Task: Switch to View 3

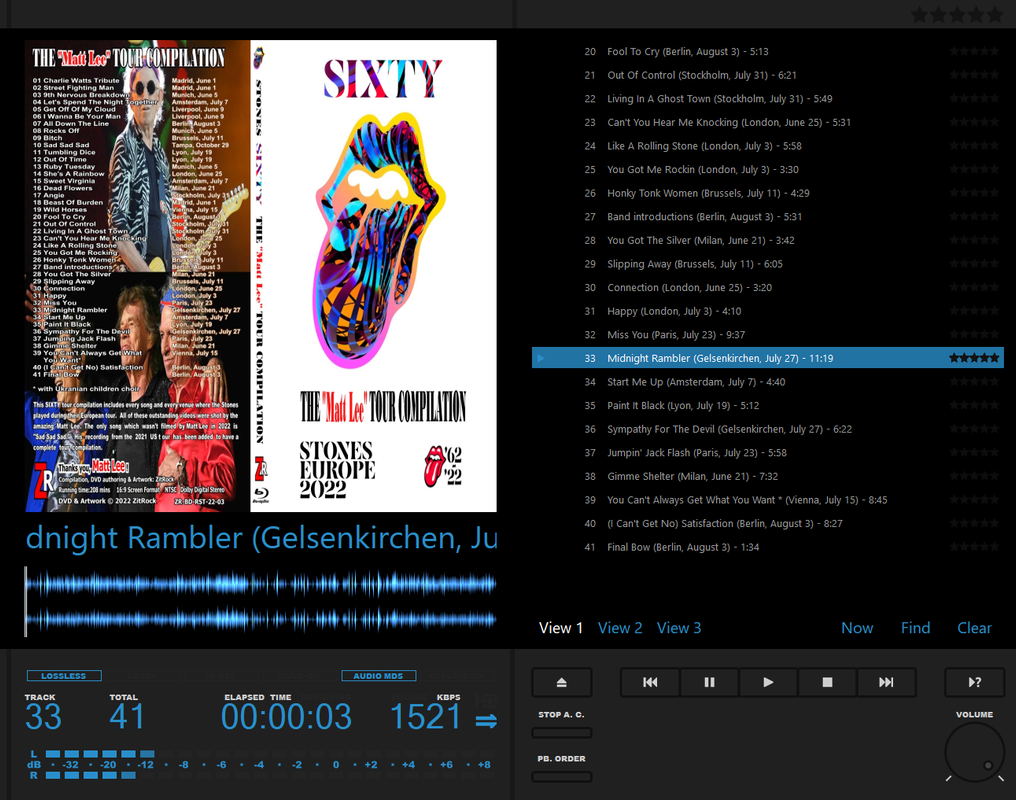Action: coord(679,628)
